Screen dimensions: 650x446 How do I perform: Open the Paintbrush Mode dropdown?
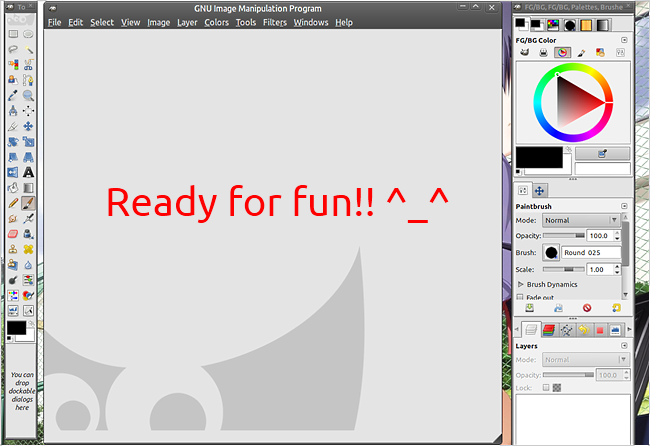pyautogui.click(x=581, y=220)
